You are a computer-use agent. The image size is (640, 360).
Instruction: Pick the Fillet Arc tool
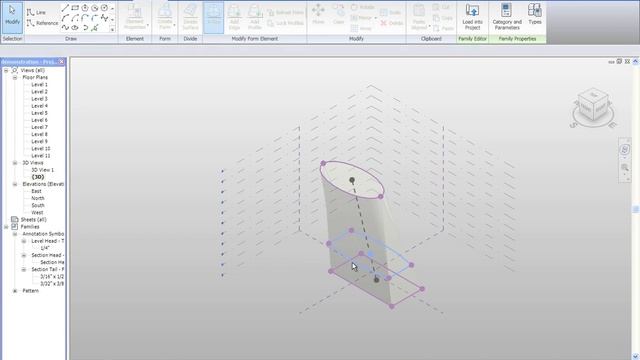tap(95, 18)
